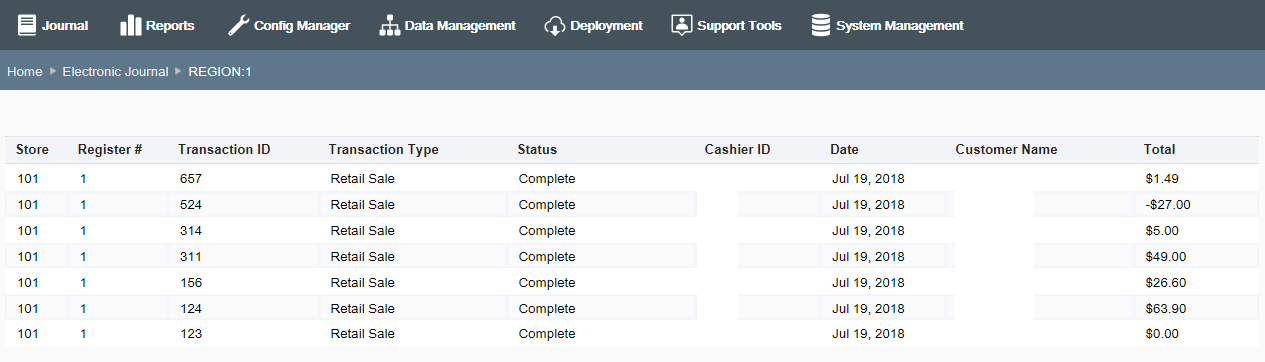Click total $49.00

tap(1166, 257)
